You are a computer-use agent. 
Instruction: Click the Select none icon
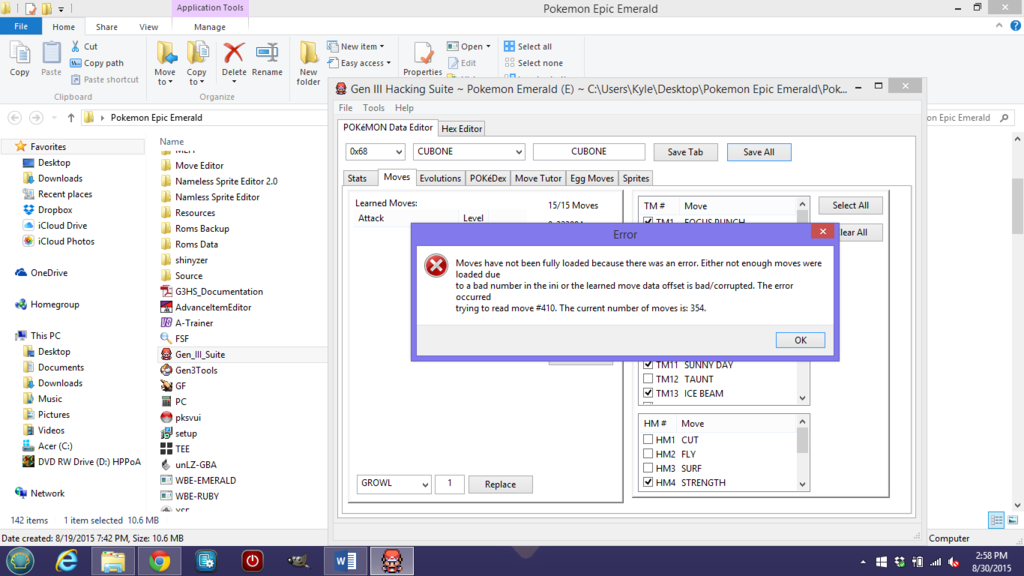coord(509,63)
